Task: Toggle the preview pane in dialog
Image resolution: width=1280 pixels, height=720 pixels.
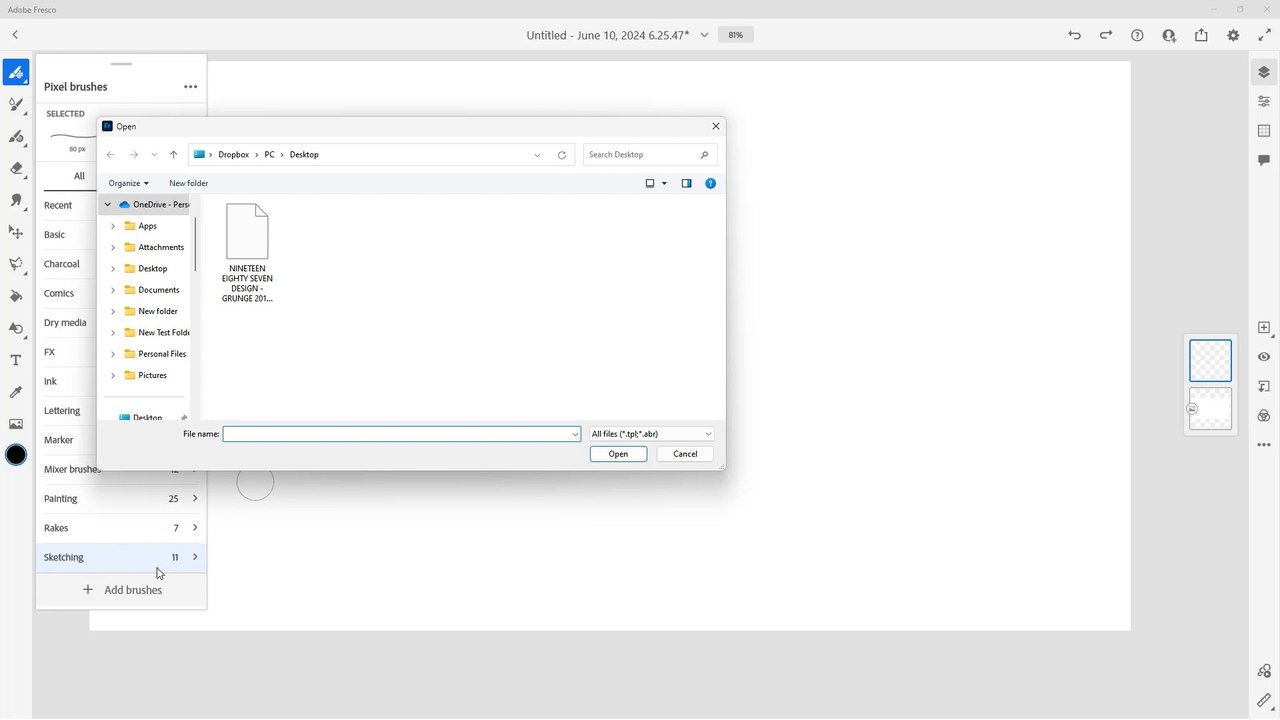Action: pos(686,183)
